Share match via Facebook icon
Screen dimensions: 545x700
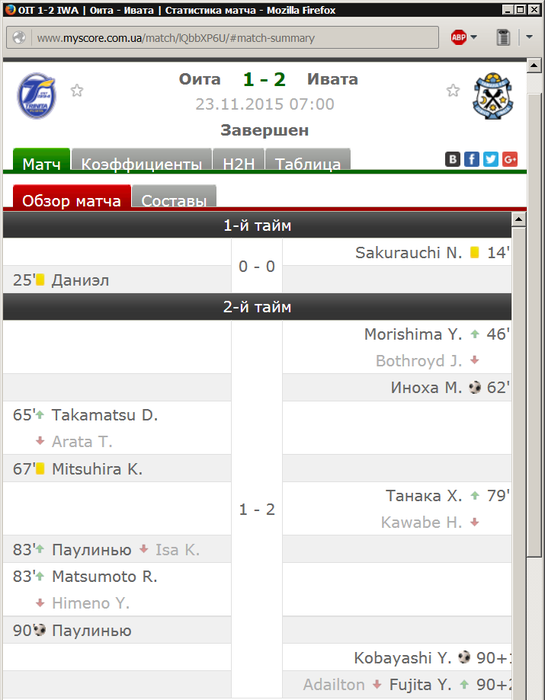(471, 159)
